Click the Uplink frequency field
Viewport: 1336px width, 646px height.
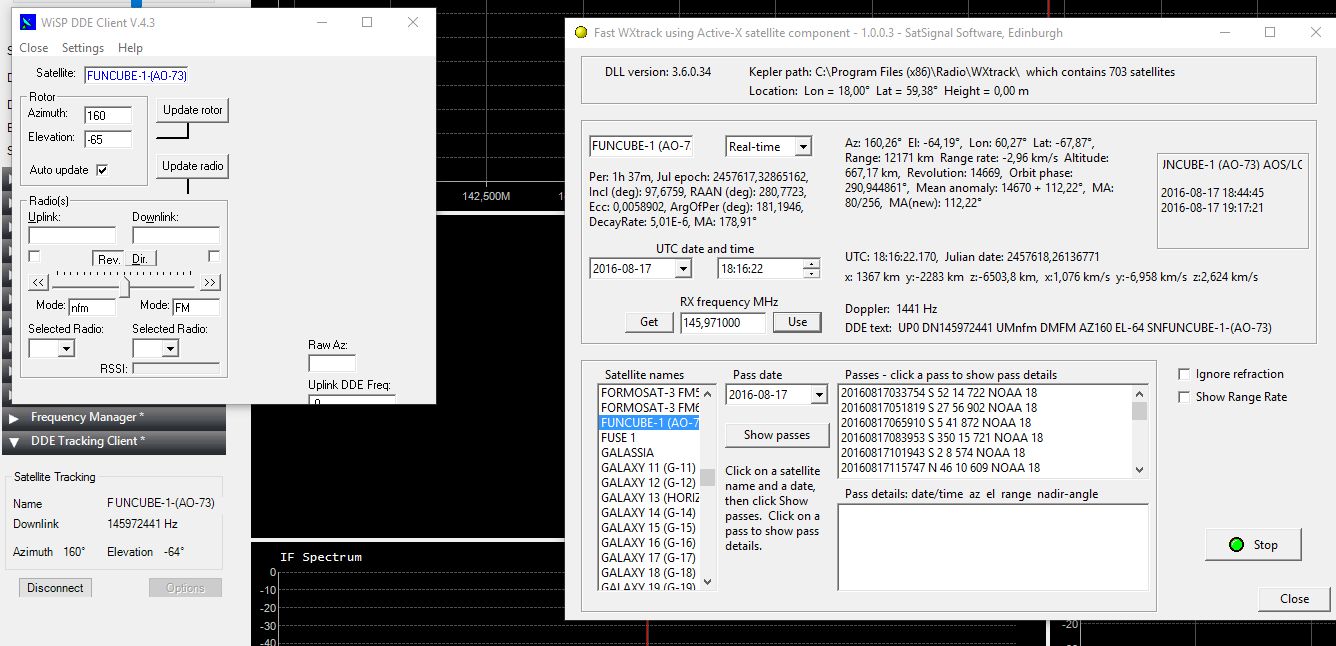pyautogui.click(x=72, y=235)
